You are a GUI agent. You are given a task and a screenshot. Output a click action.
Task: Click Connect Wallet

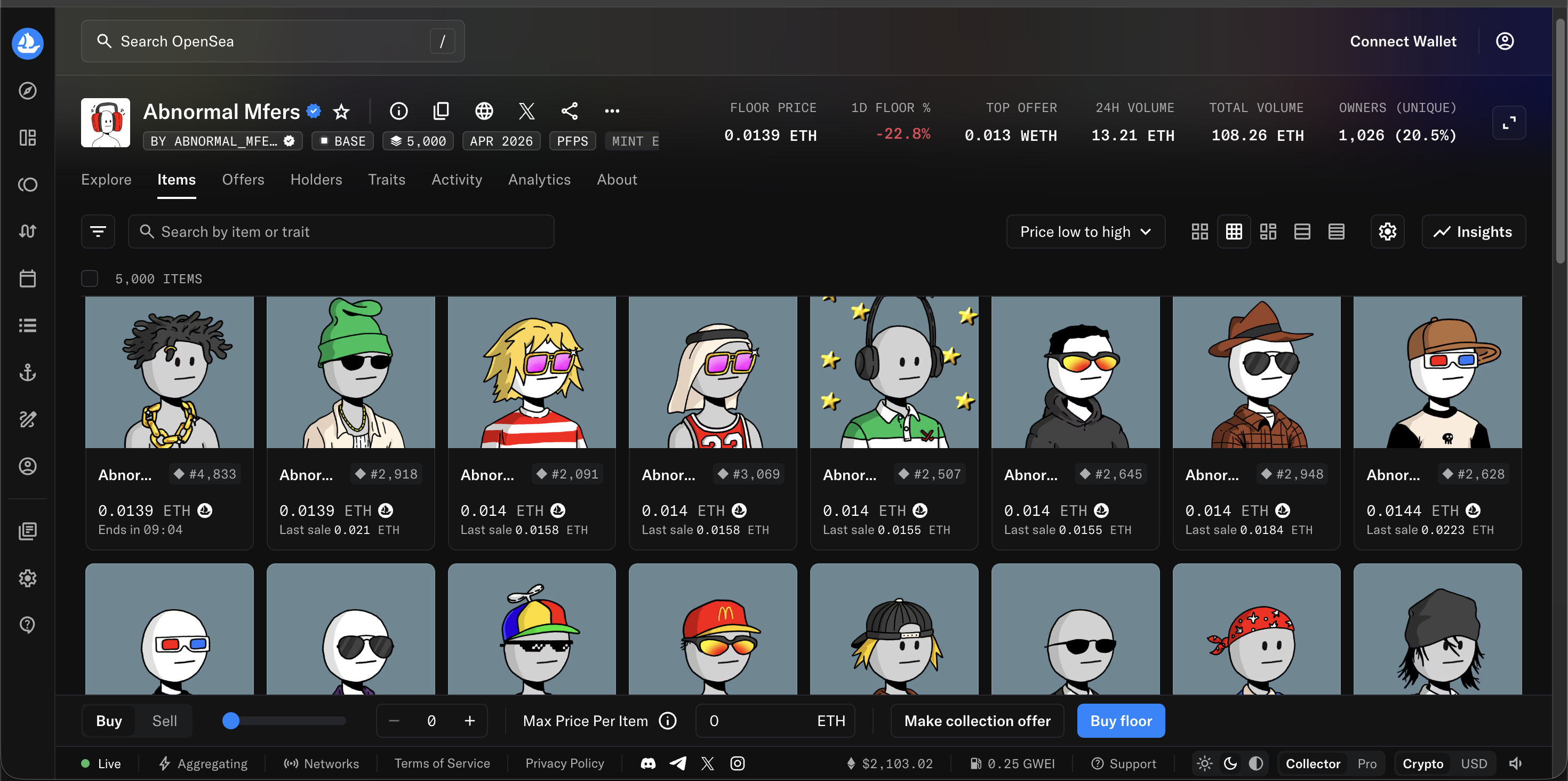[1403, 41]
